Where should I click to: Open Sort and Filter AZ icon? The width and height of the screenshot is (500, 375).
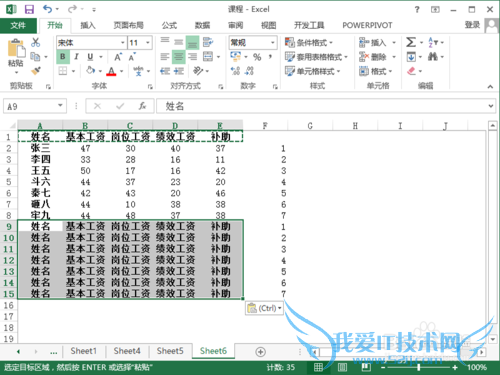pos(433,42)
